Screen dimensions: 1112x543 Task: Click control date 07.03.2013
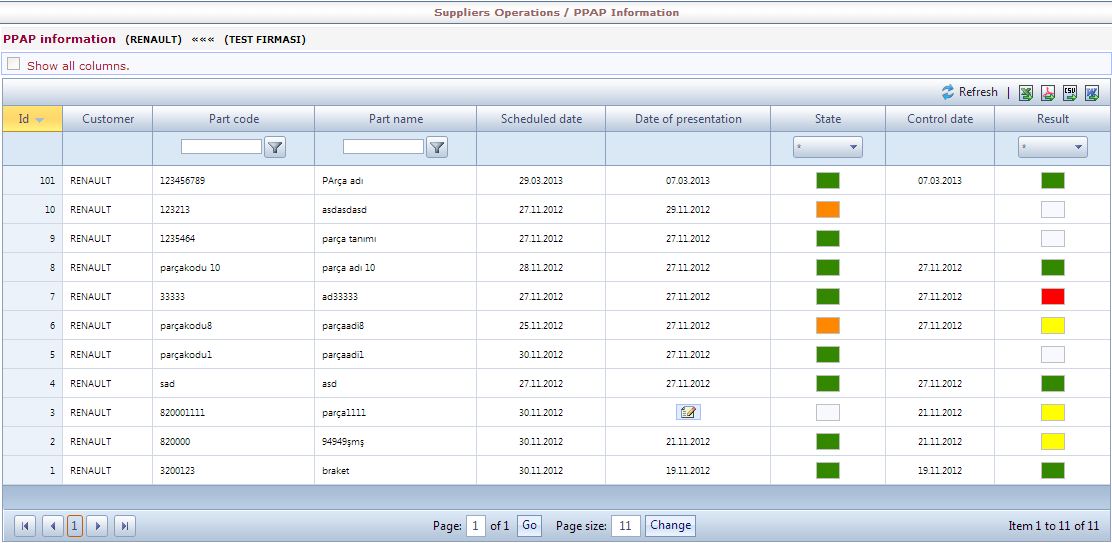(x=940, y=181)
